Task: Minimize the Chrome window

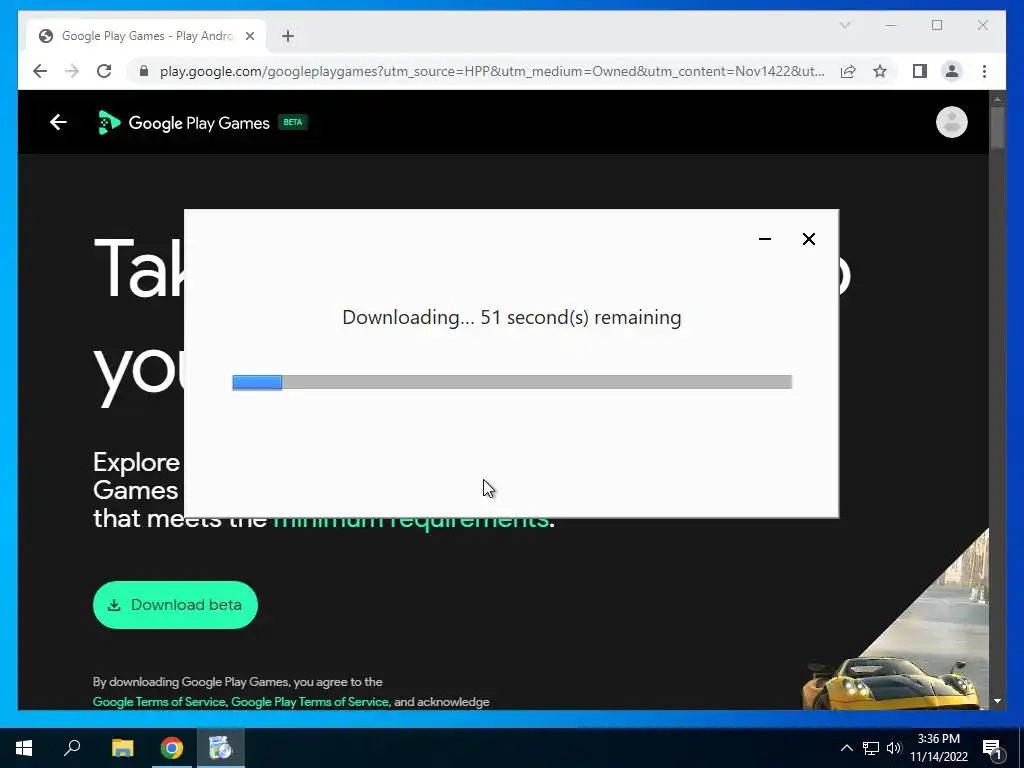Action: click(x=891, y=25)
